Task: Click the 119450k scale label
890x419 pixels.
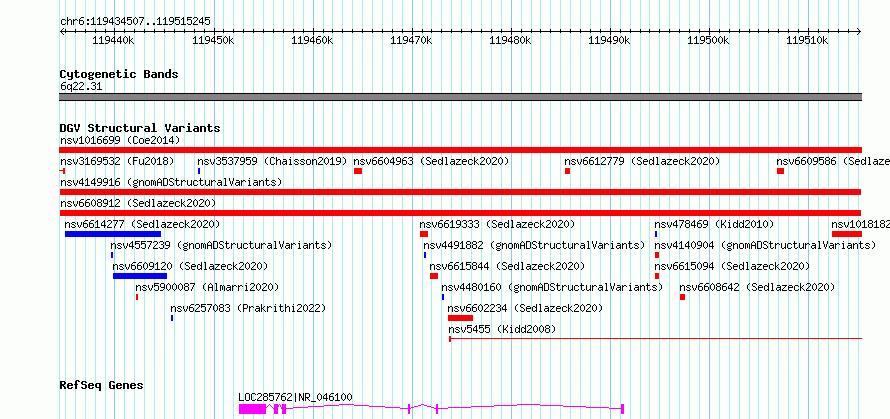Action: pyautogui.click(x=212, y=40)
